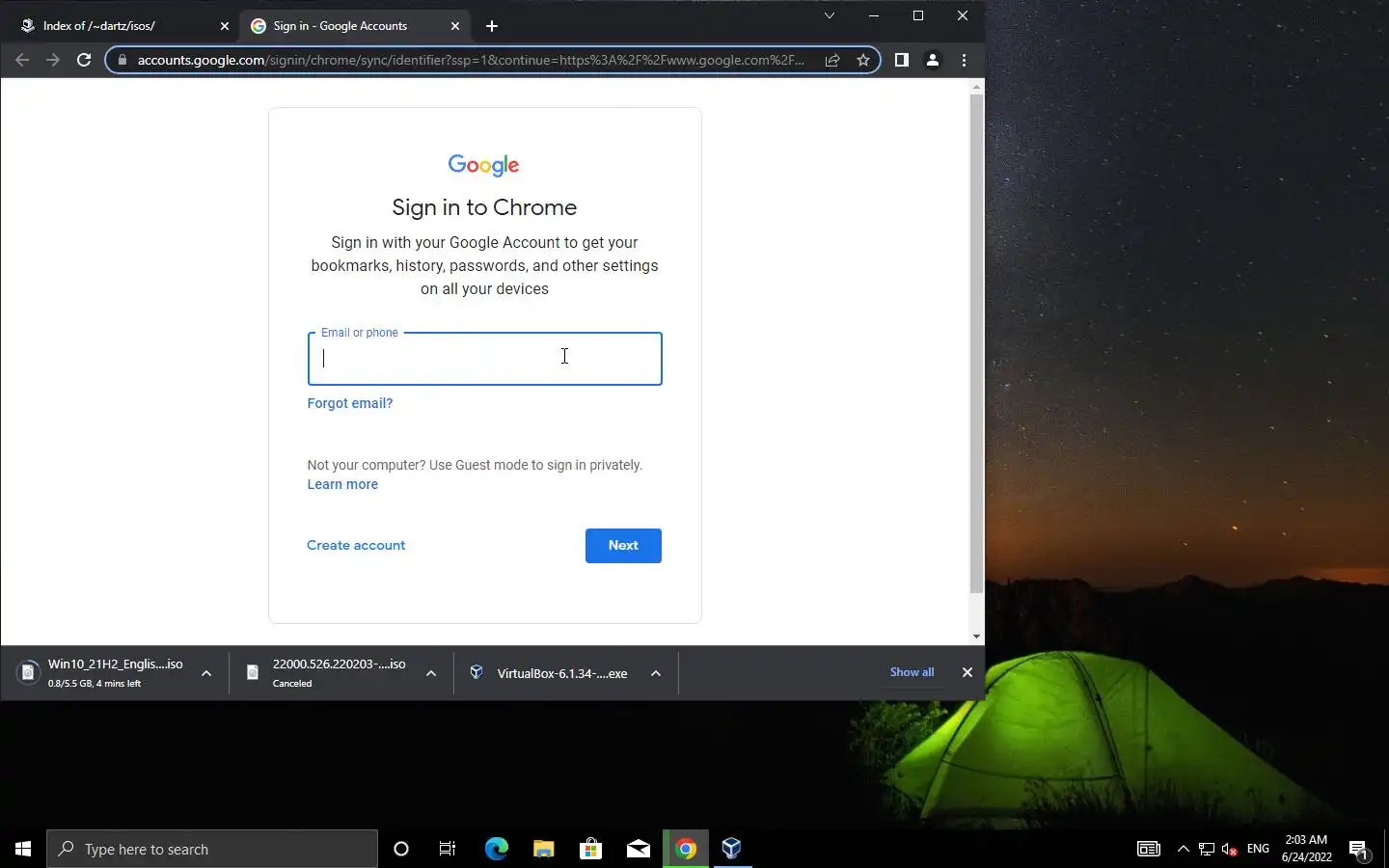Screen dimensions: 1389x868
Task: Click the page vertical scrollbar
Action: pos(976,343)
